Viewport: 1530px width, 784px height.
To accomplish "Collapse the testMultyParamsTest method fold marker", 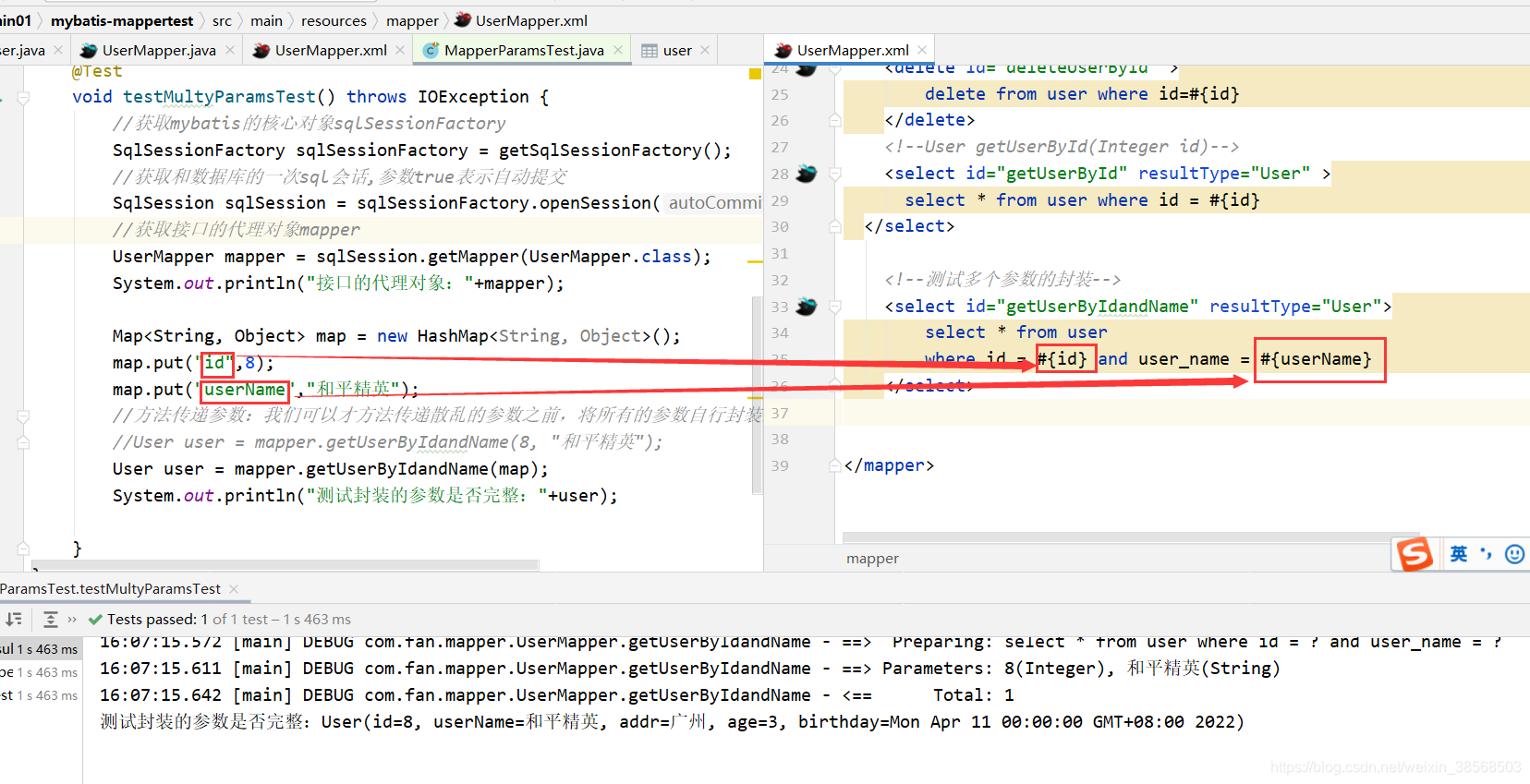I will pyautogui.click(x=24, y=97).
